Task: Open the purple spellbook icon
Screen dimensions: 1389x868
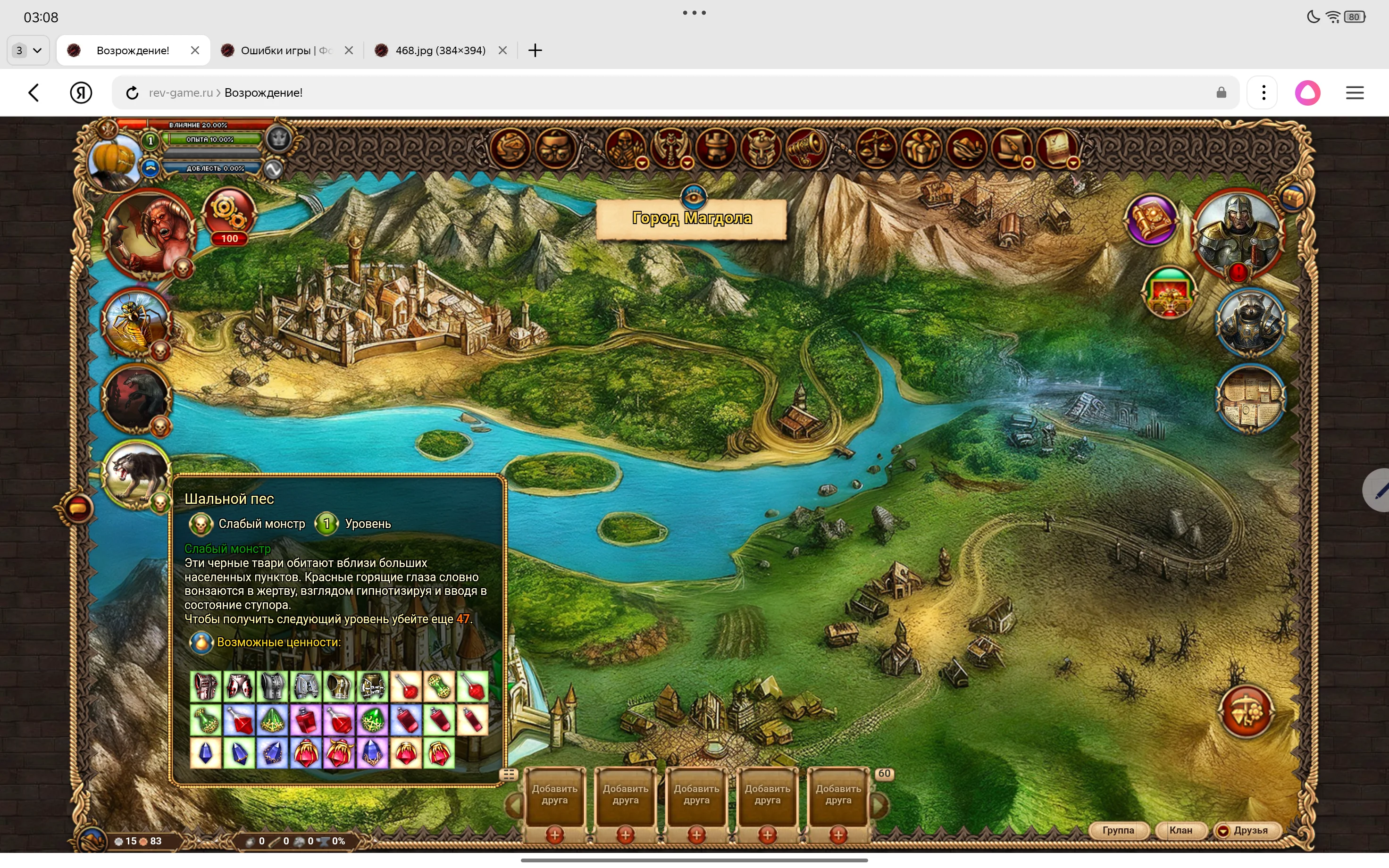Action: click(x=1151, y=220)
